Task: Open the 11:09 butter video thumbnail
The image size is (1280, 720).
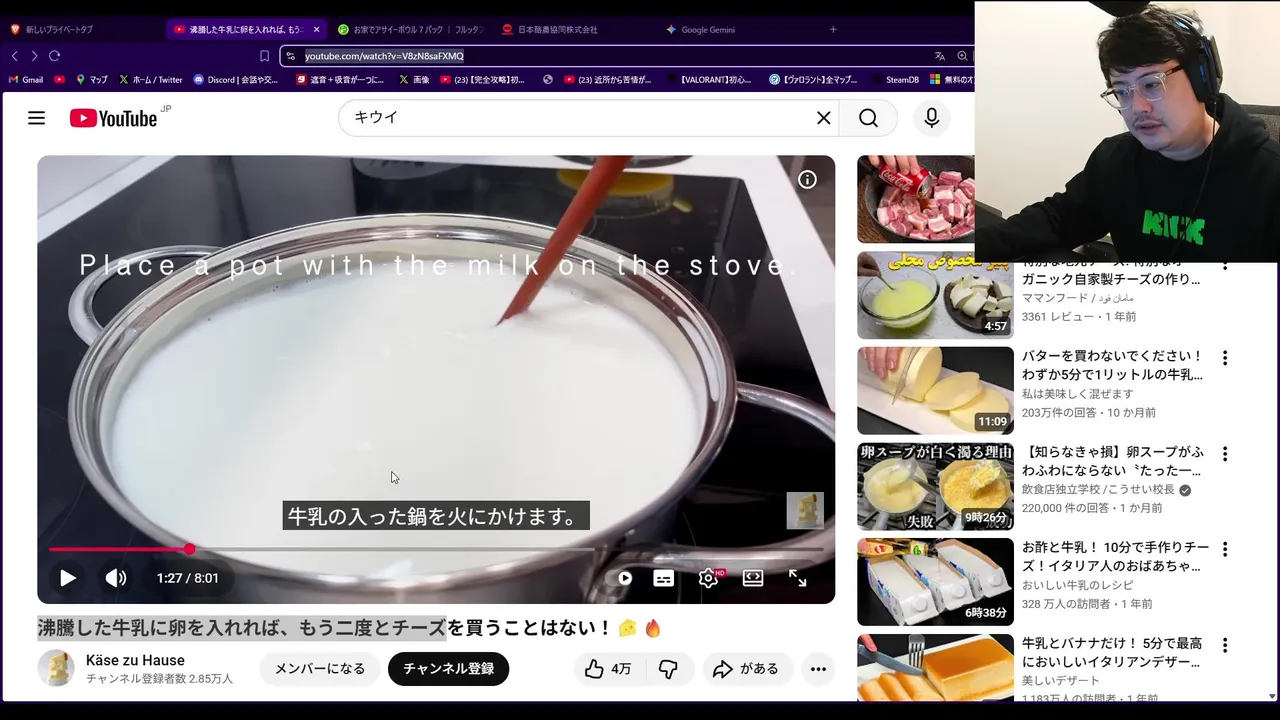Action: point(935,390)
